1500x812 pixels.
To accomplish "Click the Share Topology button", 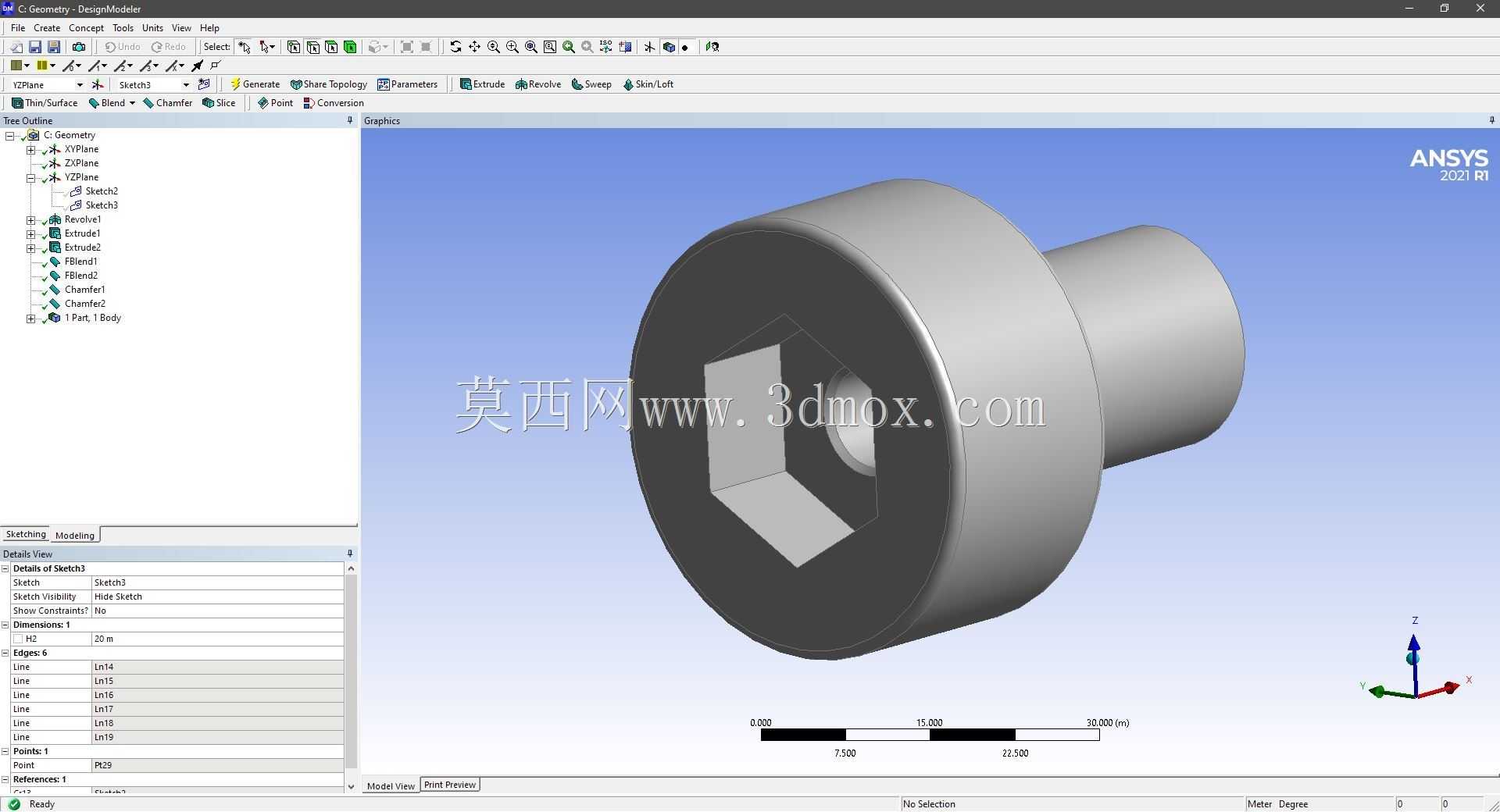I will click(329, 84).
